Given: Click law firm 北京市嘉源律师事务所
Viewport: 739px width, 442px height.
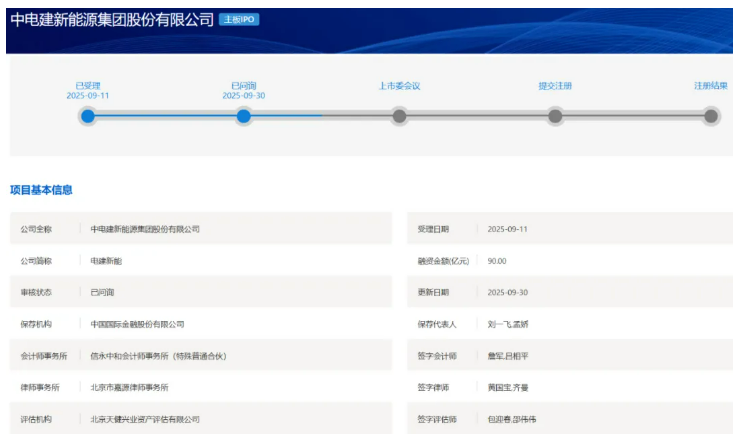Looking at the screenshot, I should [x=129, y=387].
